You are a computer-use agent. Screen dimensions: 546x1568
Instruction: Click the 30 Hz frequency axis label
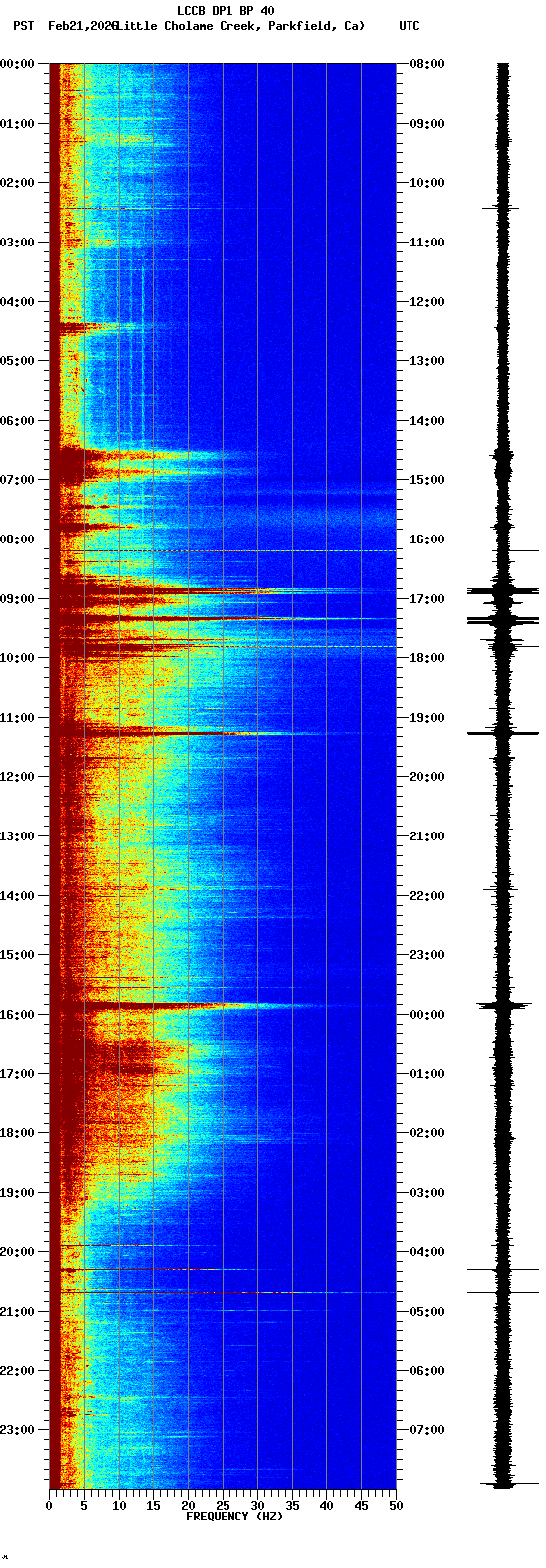click(x=257, y=1505)
